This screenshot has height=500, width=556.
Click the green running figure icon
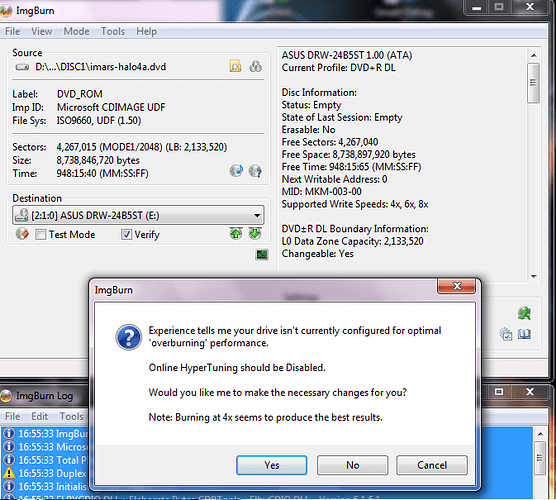coord(524,313)
